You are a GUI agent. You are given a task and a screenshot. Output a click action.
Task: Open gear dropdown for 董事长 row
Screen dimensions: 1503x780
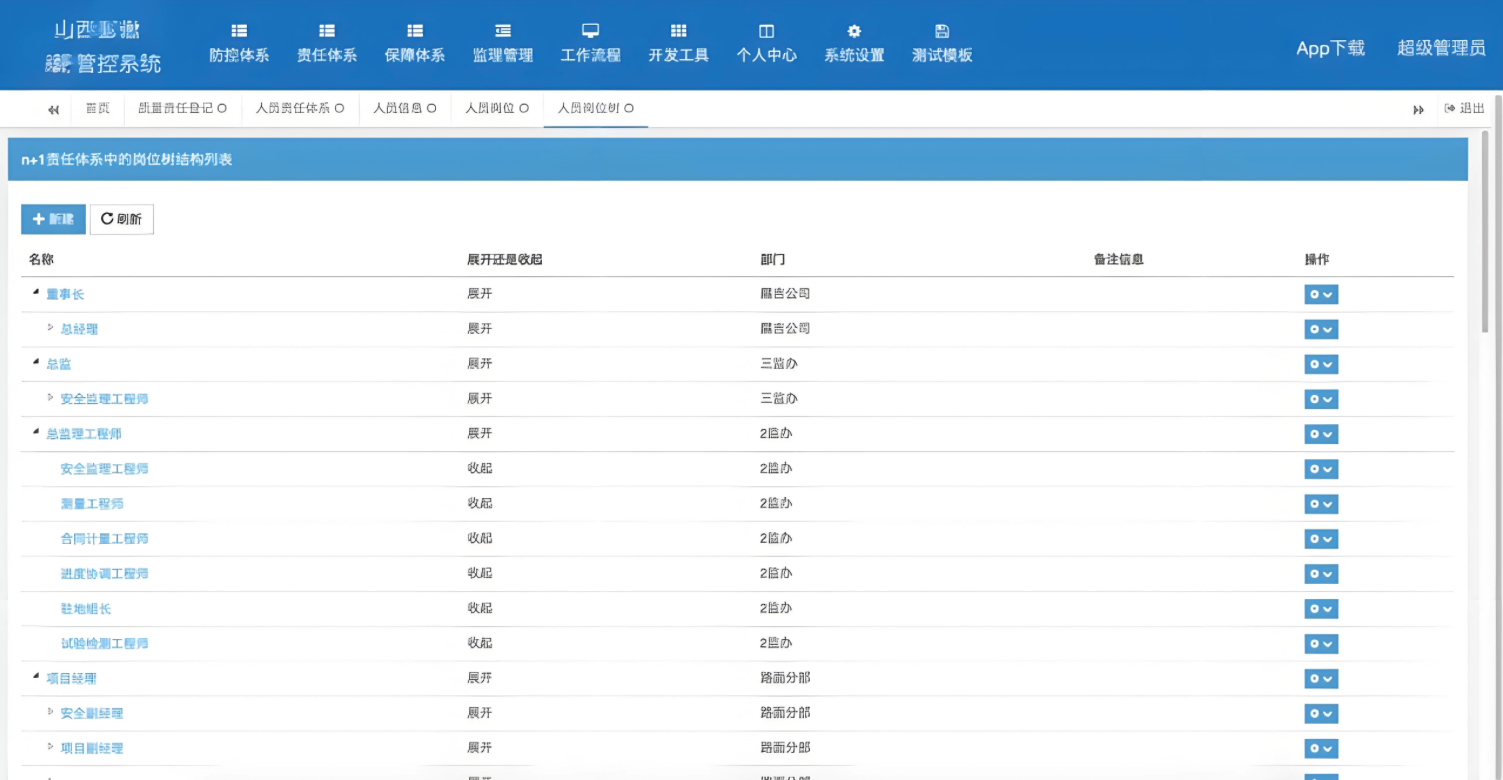(x=1321, y=294)
